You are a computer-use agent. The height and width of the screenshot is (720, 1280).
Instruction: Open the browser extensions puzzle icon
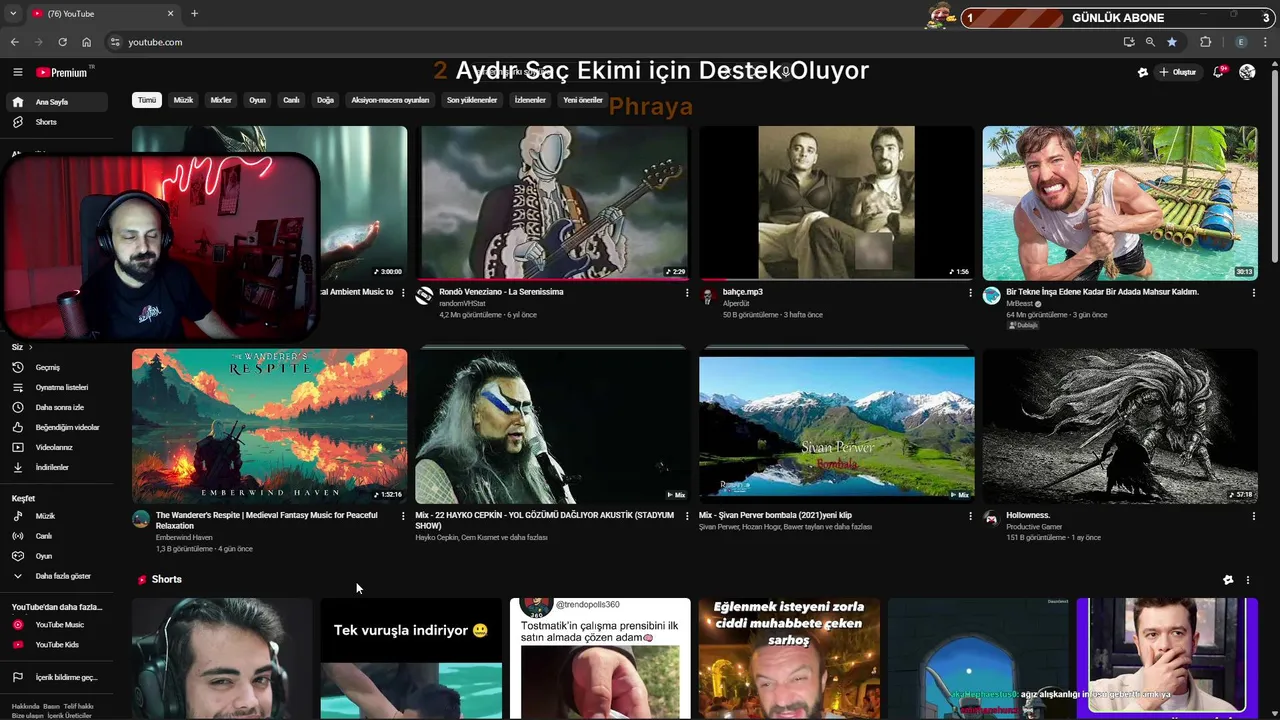(1205, 42)
